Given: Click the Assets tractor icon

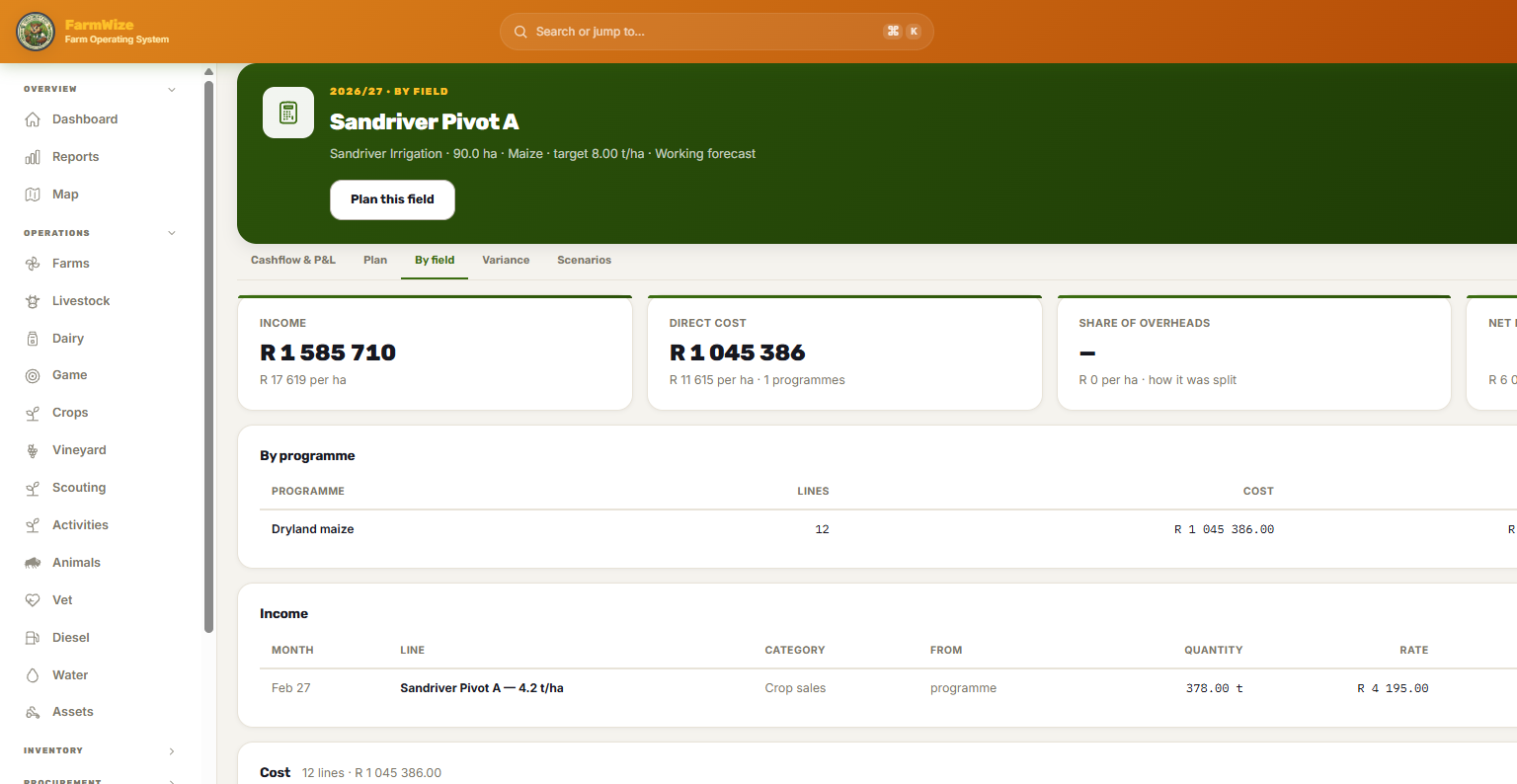Looking at the screenshot, I should coord(33,712).
